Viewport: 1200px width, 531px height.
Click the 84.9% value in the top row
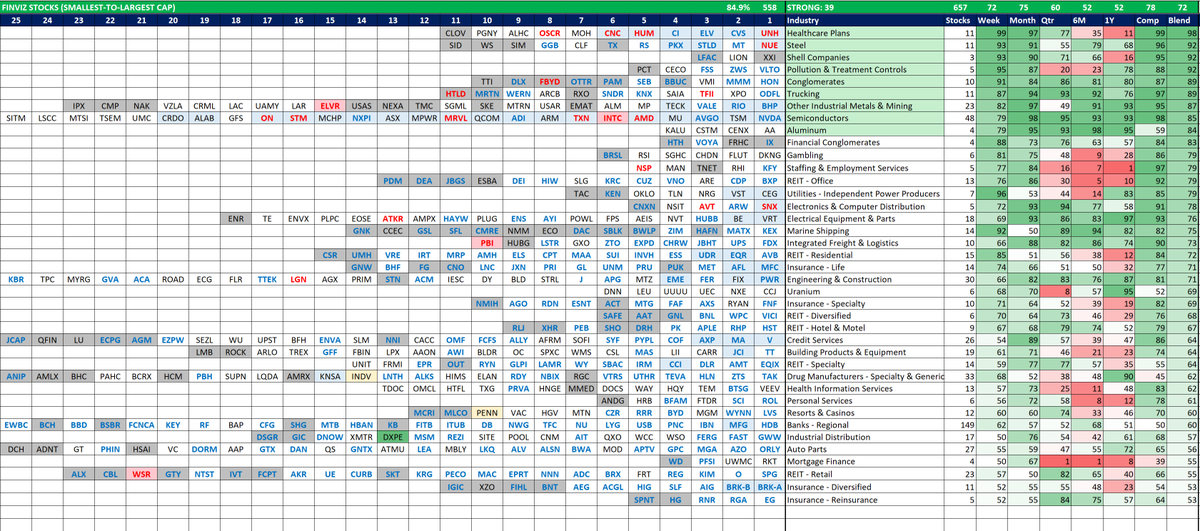pos(738,7)
